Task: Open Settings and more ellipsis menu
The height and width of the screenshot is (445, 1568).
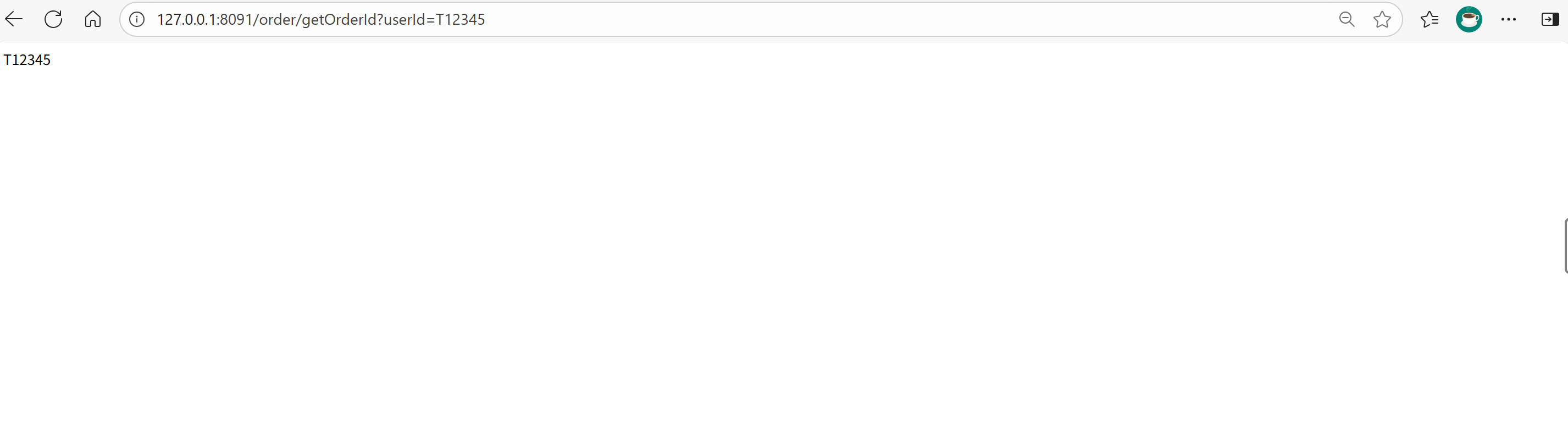Action: tap(1508, 19)
